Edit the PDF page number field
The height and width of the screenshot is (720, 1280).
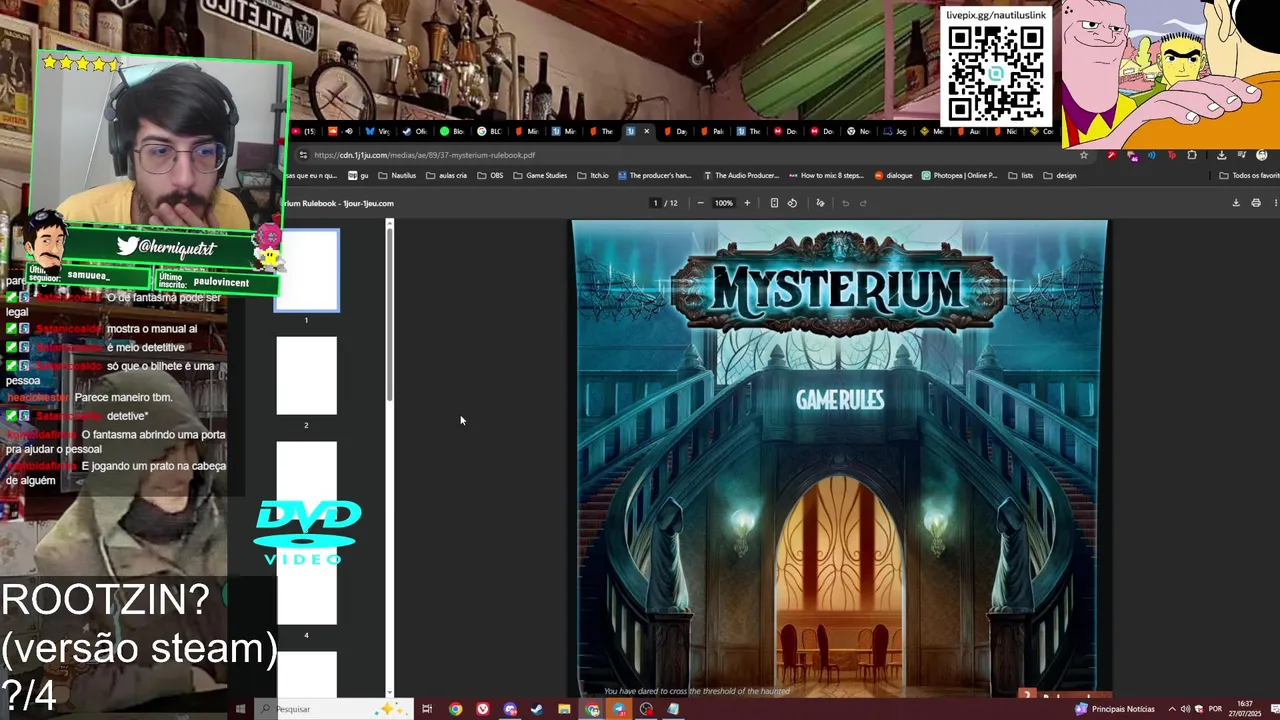tap(655, 203)
